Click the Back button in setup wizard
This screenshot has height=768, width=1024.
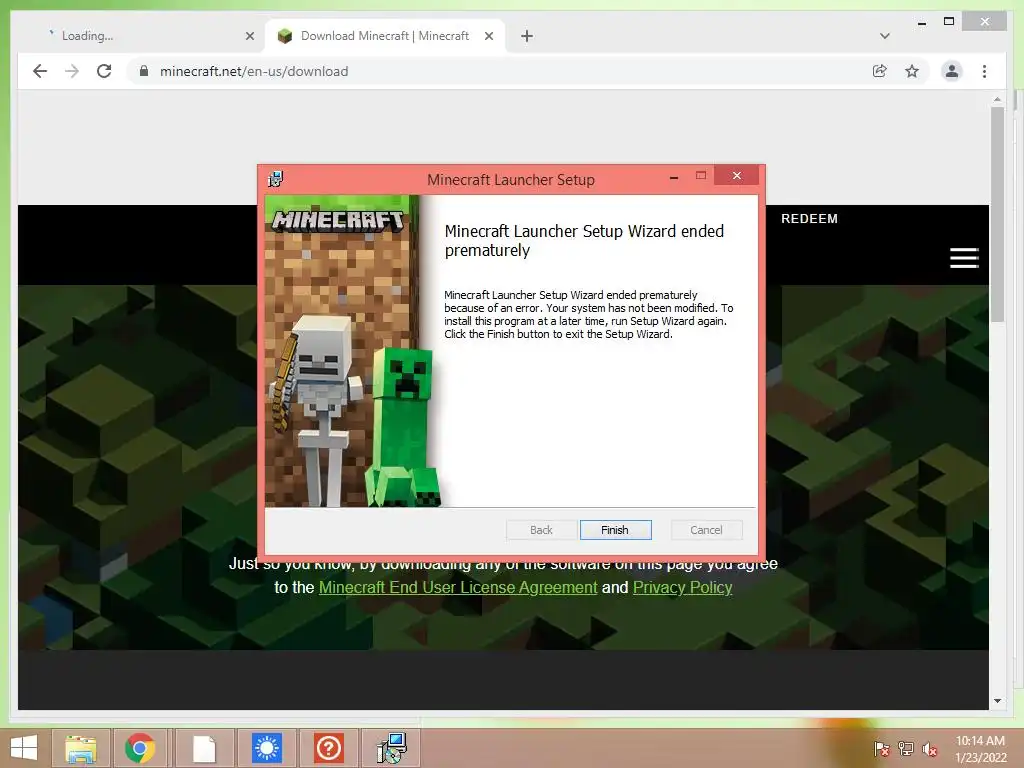coord(541,530)
